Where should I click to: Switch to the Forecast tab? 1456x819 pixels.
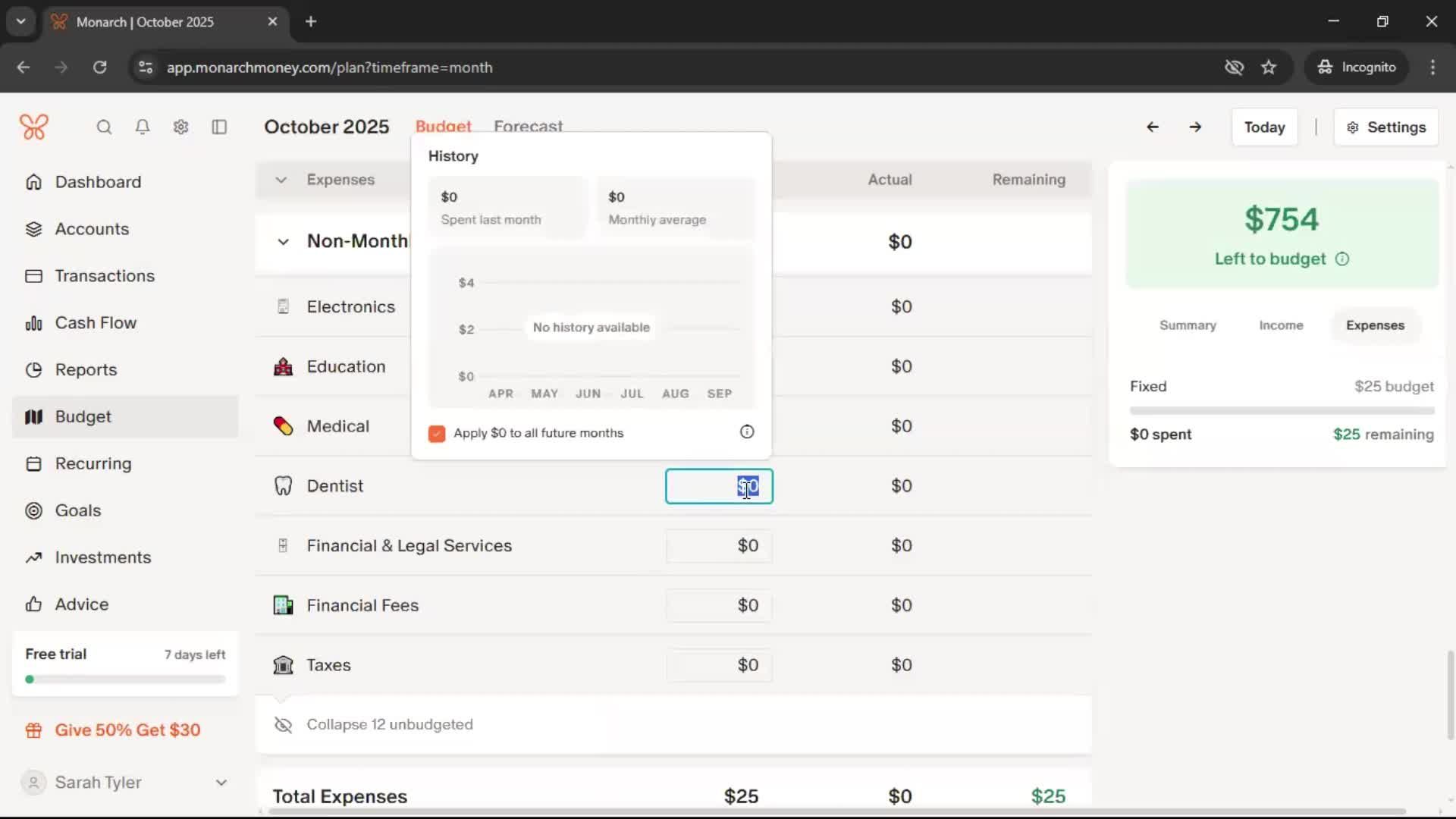pos(528,126)
